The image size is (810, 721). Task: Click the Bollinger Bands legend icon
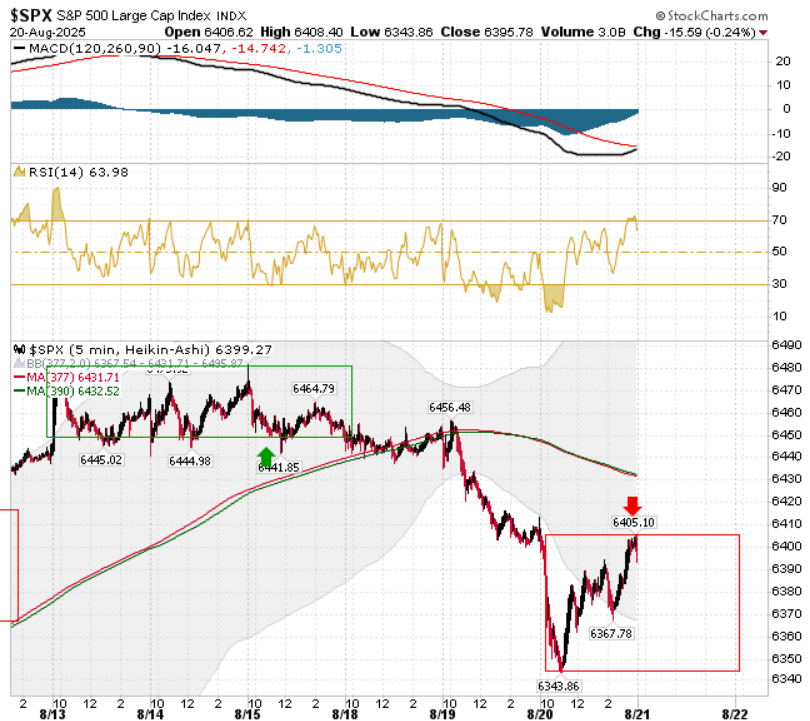pyautogui.click(x=19, y=364)
